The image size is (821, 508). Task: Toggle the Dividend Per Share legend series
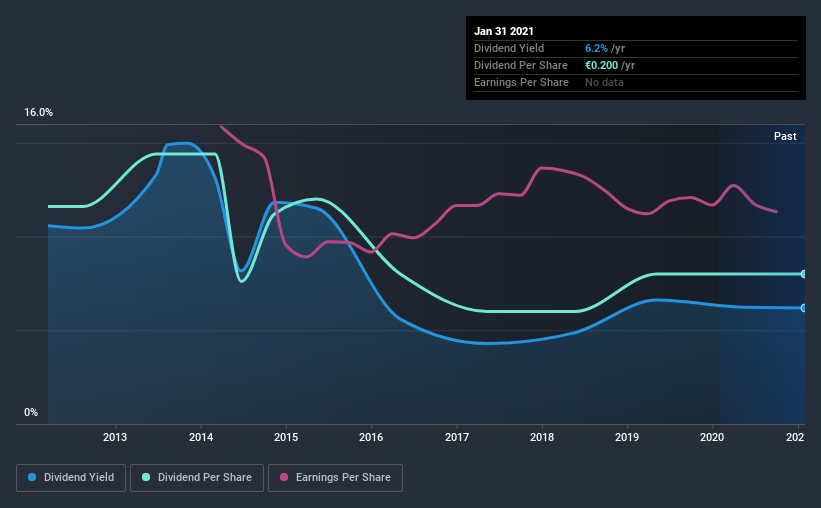tap(197, 478)
